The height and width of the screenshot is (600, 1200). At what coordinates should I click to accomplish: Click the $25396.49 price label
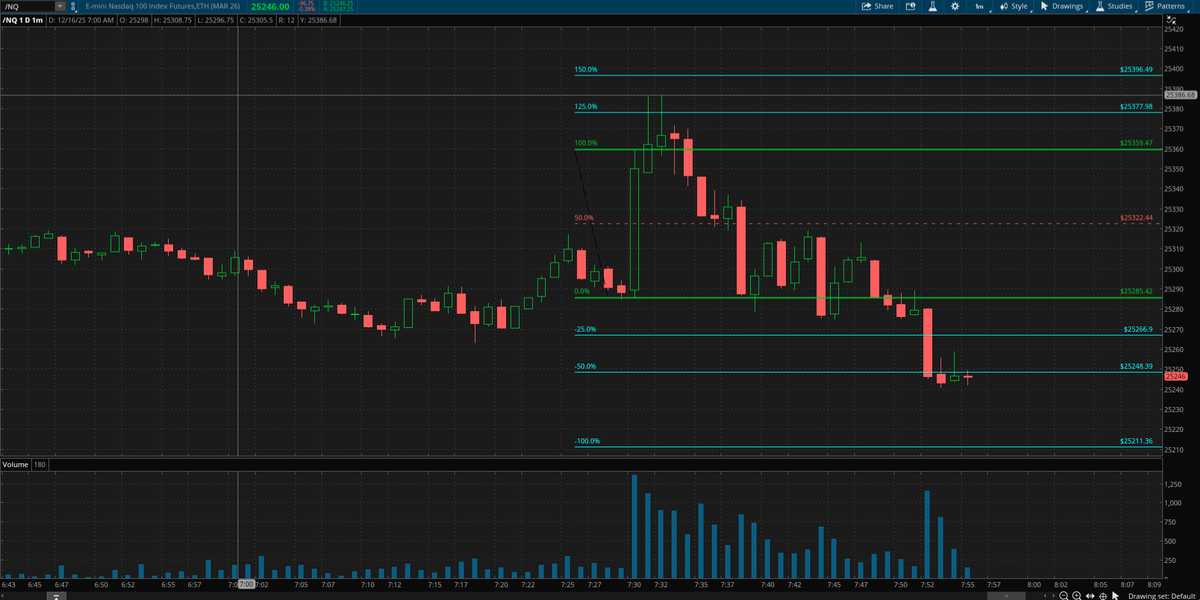pos(1137,70)
